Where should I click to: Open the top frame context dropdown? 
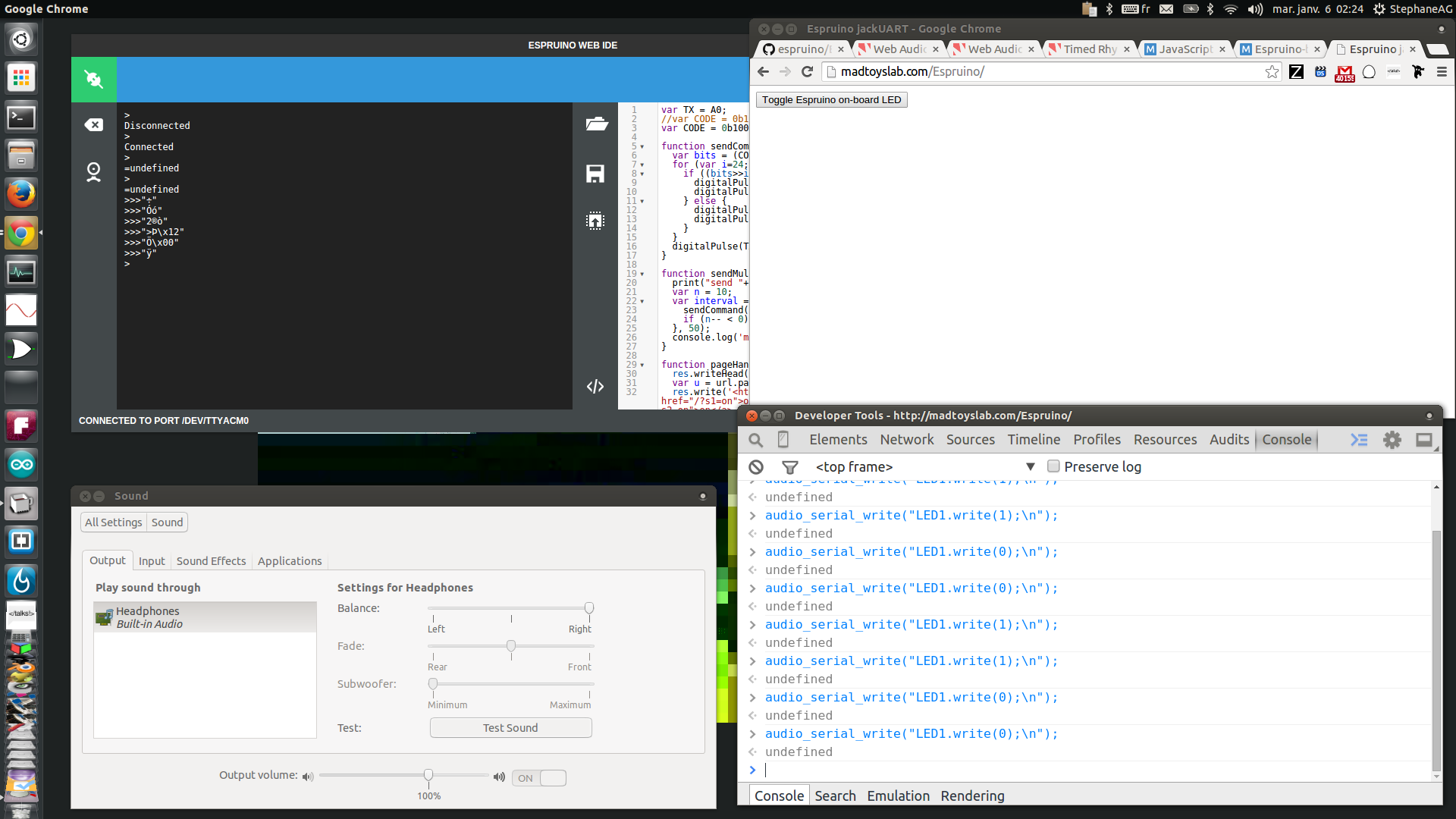tap(924, 467)
